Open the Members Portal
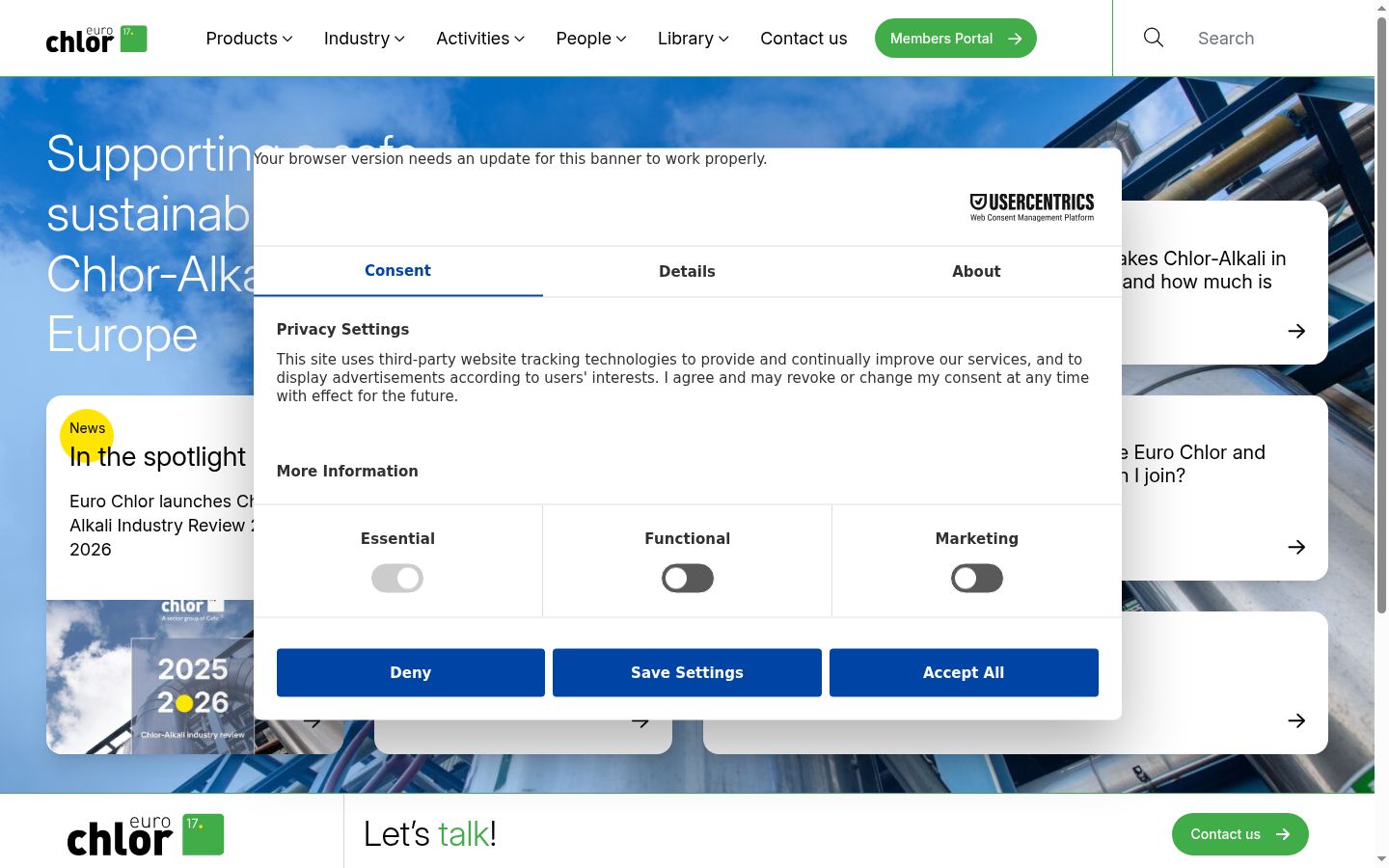Screen dimensions: 1389x868 pyautogui.click(x=956, y=39)
